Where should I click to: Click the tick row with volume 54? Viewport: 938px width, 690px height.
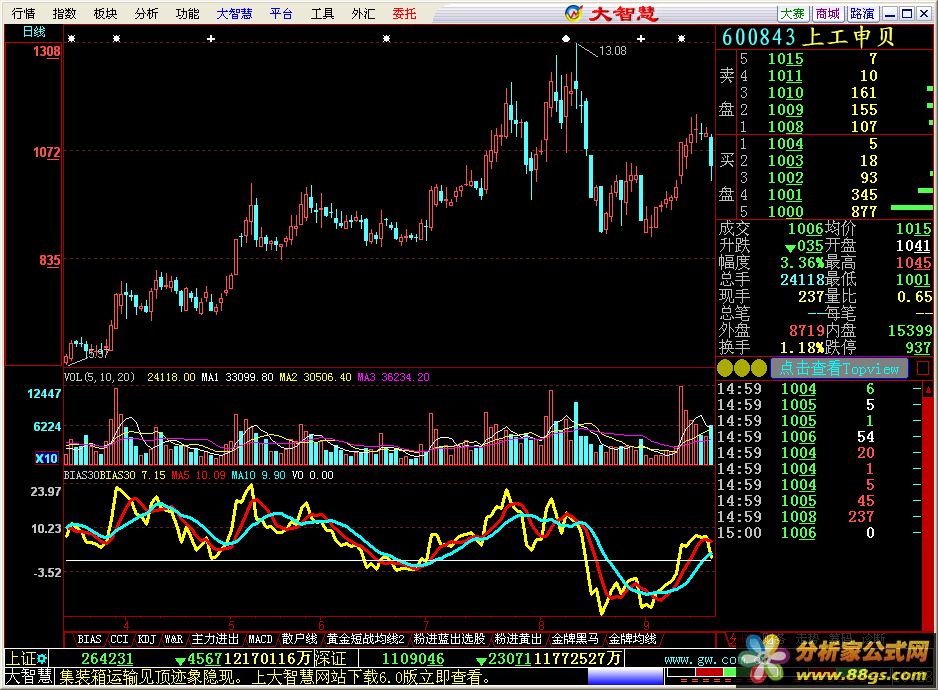click(x=819, y=437)
